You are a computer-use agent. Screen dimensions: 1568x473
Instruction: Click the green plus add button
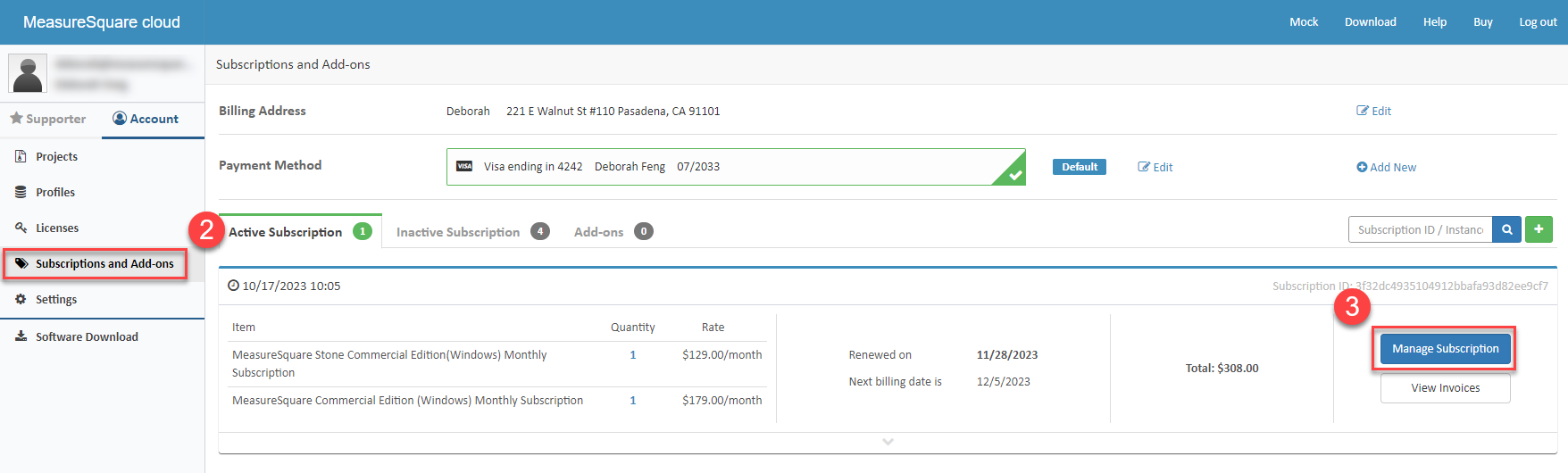1539,229
